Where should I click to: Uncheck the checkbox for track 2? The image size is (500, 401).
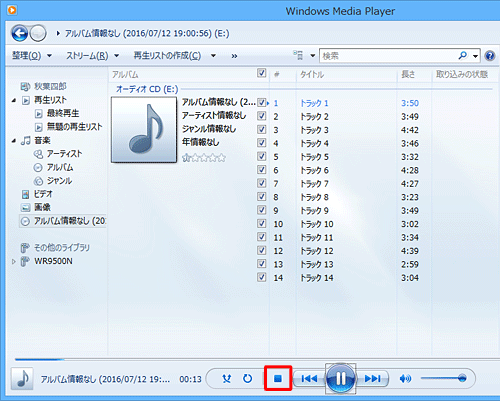point(262,116)
